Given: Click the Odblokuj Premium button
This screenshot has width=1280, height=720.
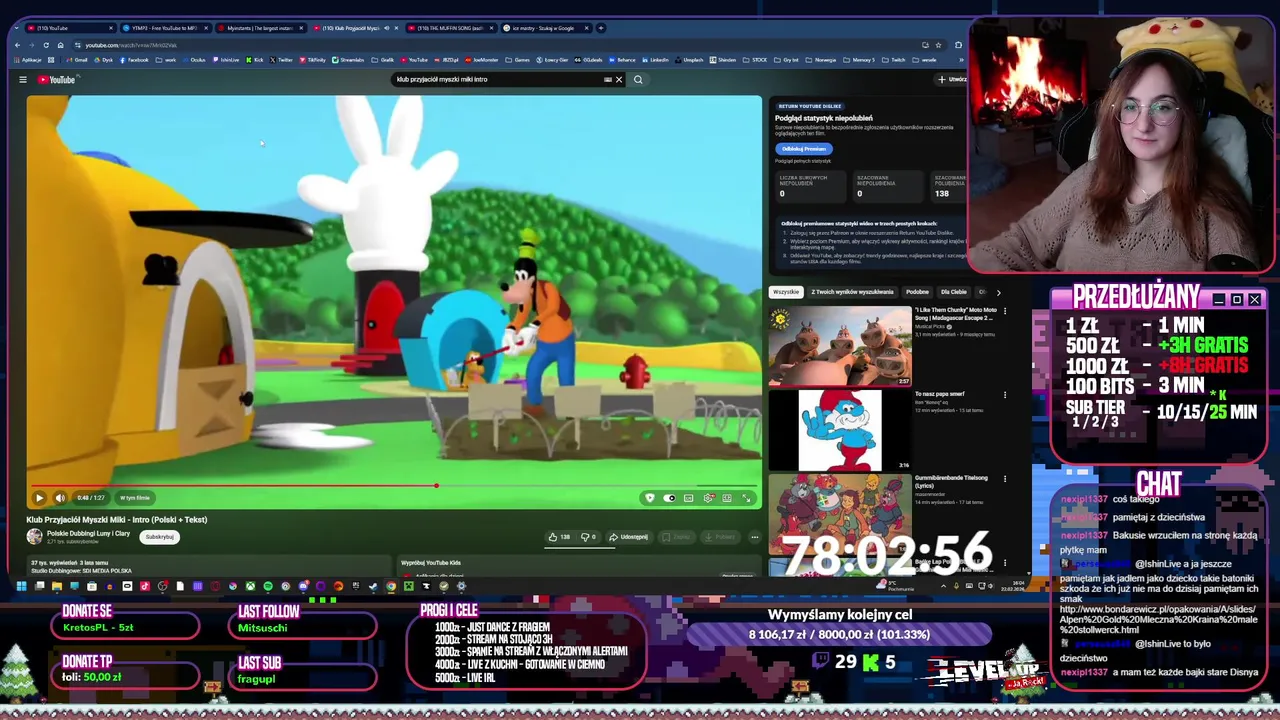Looking at the screenshot, I should pyautogui.click(x=804, y=149).
